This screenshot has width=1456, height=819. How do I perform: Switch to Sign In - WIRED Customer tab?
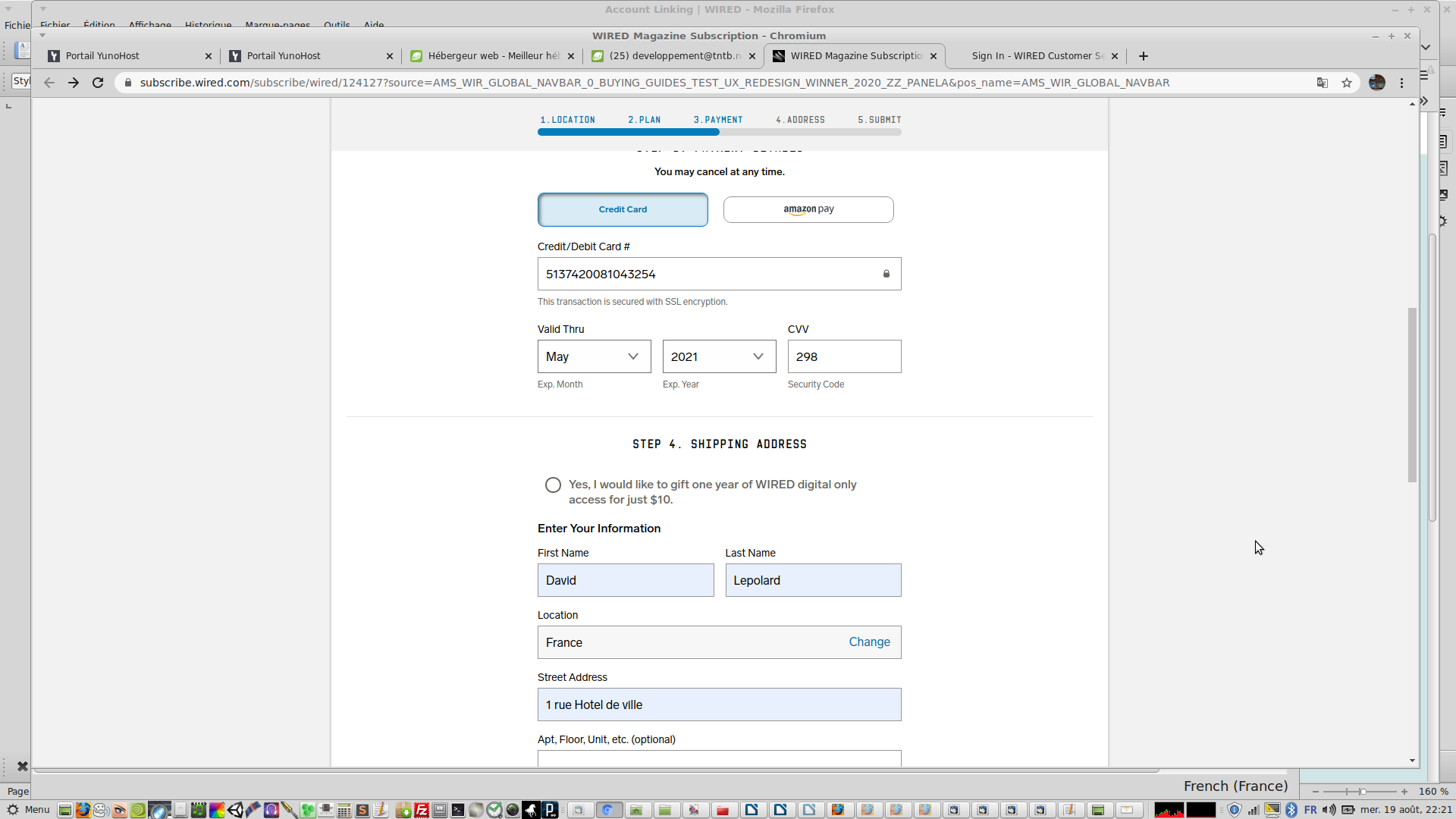click(1037, 56)
